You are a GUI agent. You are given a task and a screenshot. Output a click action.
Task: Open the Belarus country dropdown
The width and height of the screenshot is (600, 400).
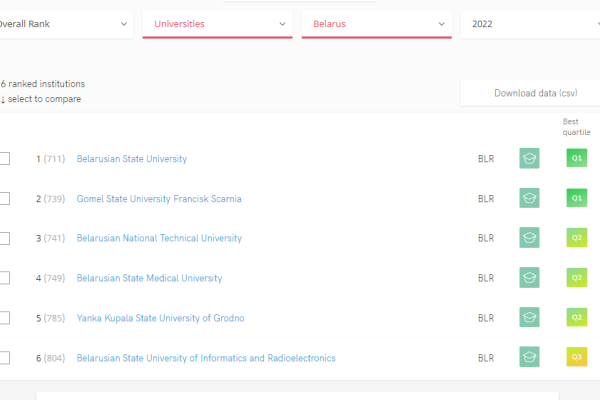click(376, 23)
